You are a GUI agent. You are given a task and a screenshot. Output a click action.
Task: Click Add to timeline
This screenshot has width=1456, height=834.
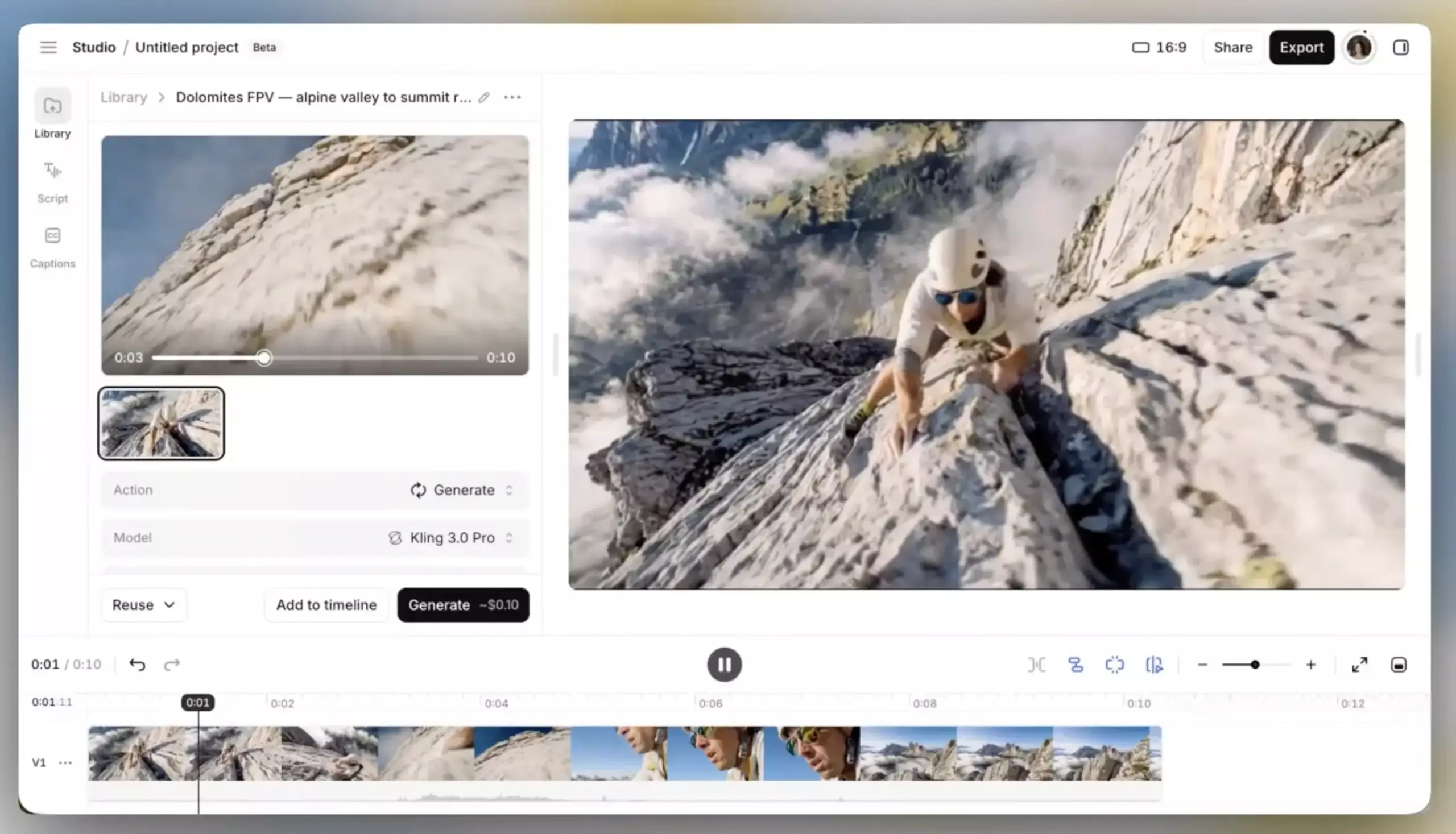(x=326, y=605)
